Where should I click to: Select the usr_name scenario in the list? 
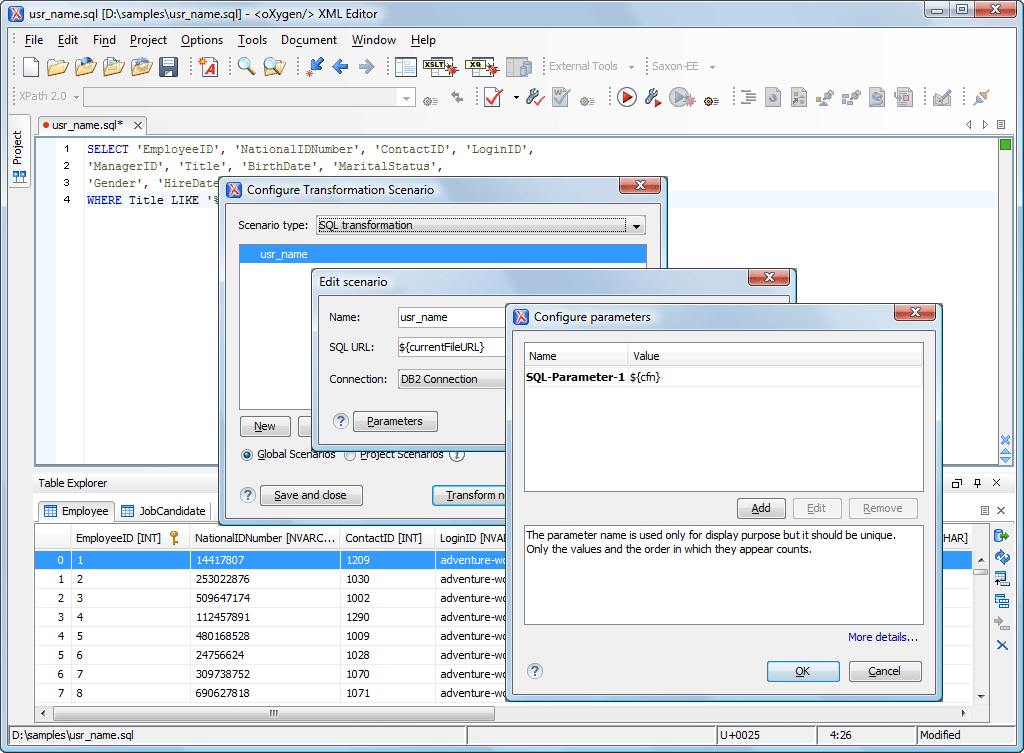pyautogui.click(x=443, y=254)
